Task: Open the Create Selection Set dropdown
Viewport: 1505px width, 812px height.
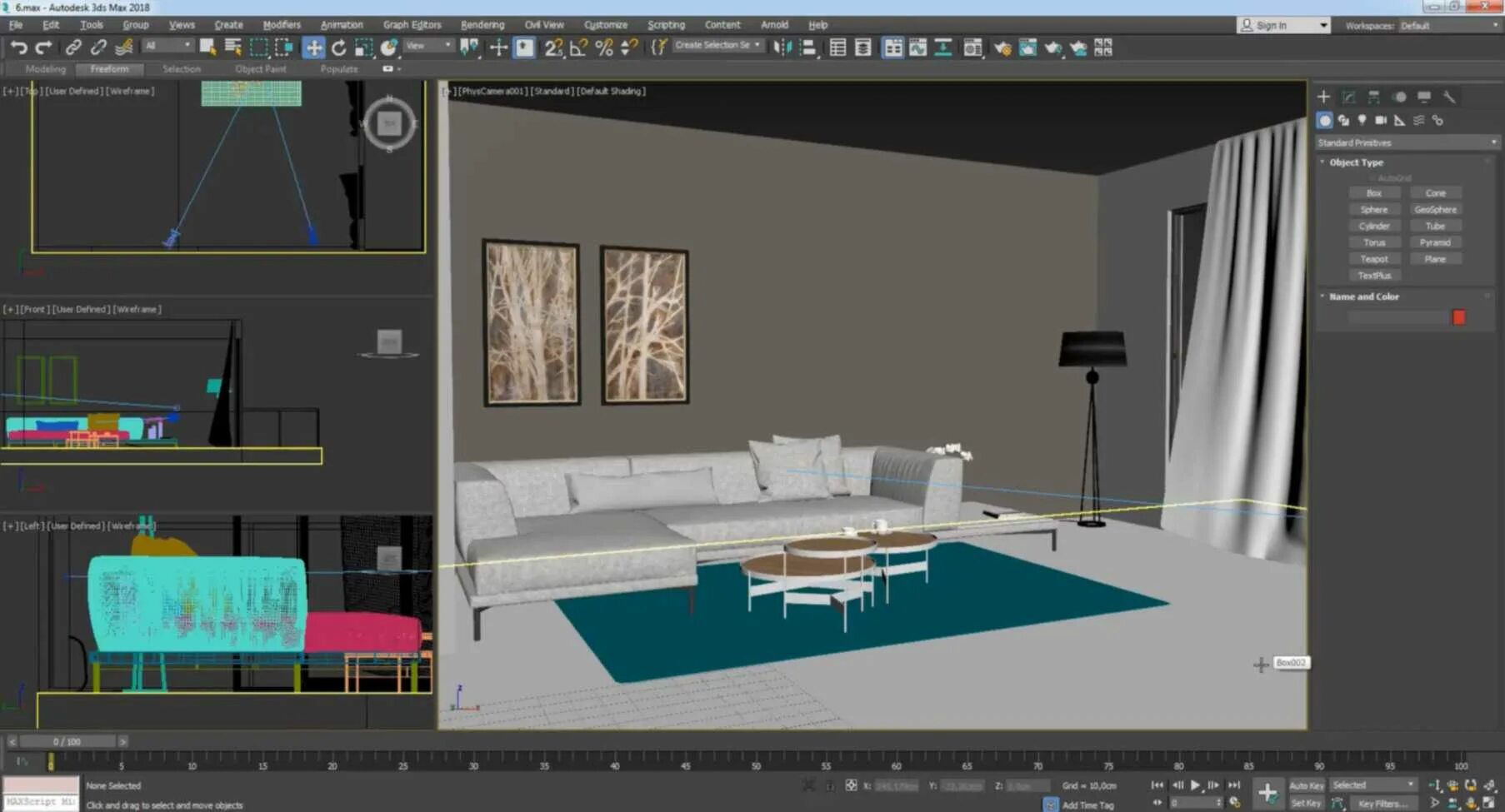Action: click(x=717, y=45)
